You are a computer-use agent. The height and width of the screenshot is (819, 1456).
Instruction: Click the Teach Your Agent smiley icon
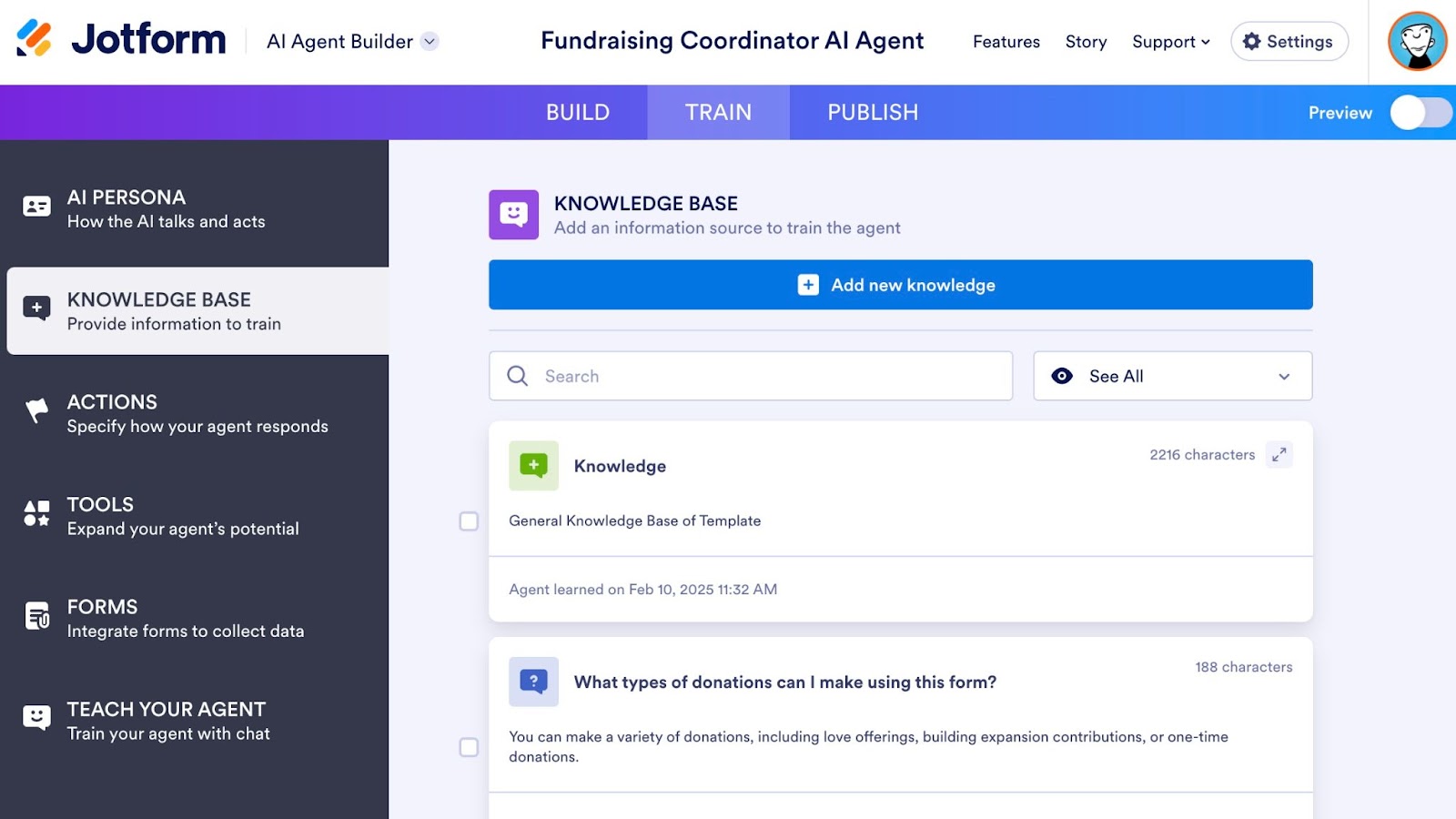tap(36, 718)
